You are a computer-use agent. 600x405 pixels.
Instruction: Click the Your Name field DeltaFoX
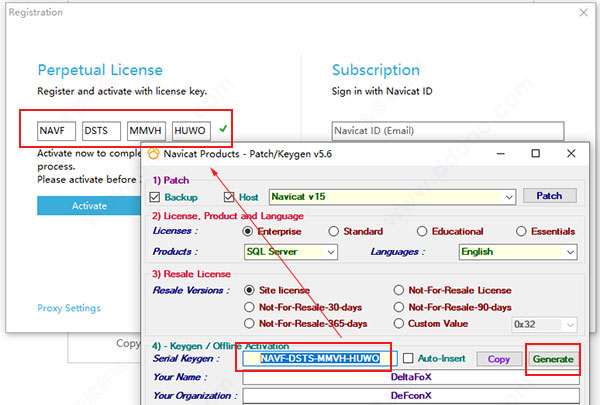coord(411,377)
